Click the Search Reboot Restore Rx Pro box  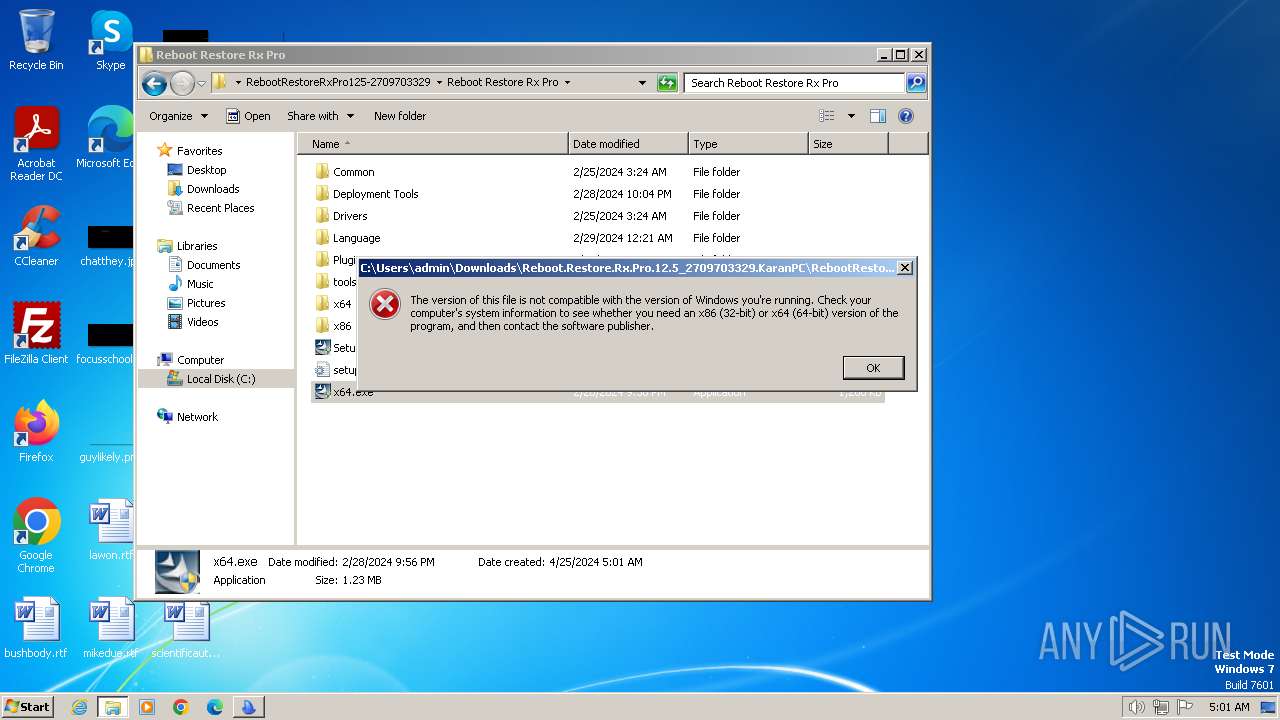(x=794, y=83)
